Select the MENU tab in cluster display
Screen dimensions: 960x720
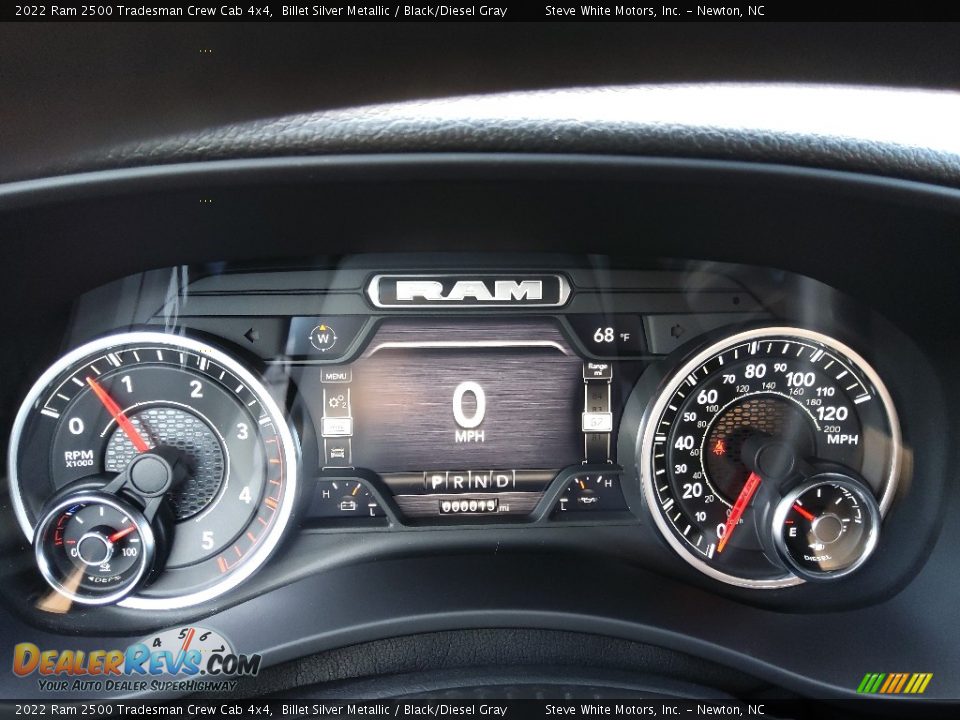(x=336, y=376)
